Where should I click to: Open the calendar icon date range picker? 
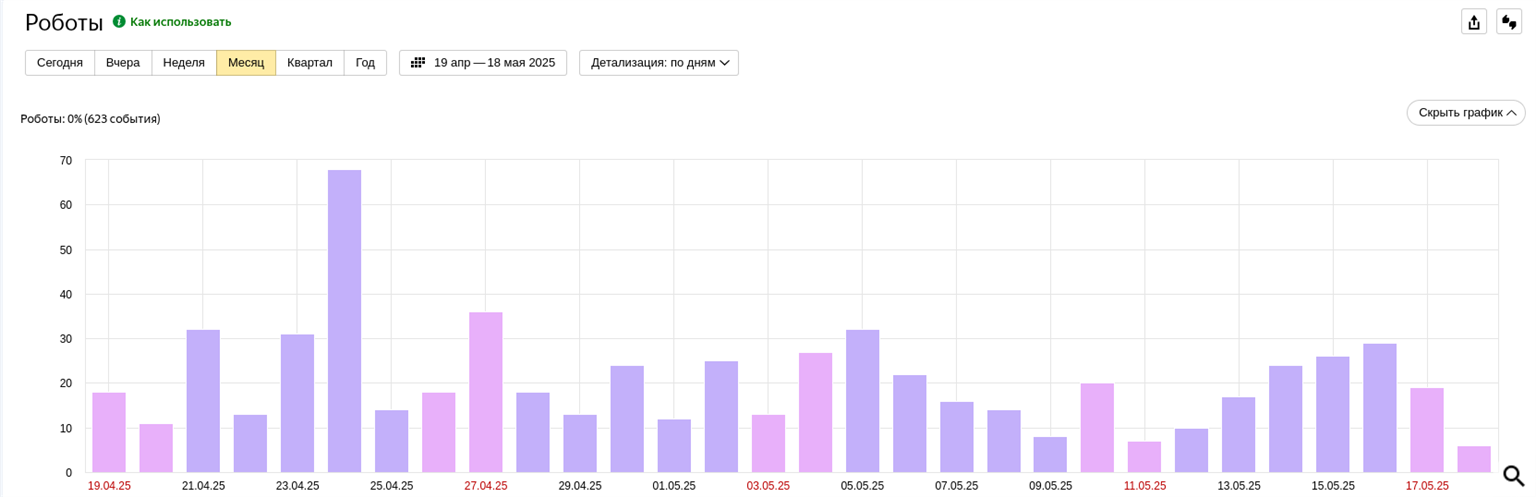tap(418, 63)
